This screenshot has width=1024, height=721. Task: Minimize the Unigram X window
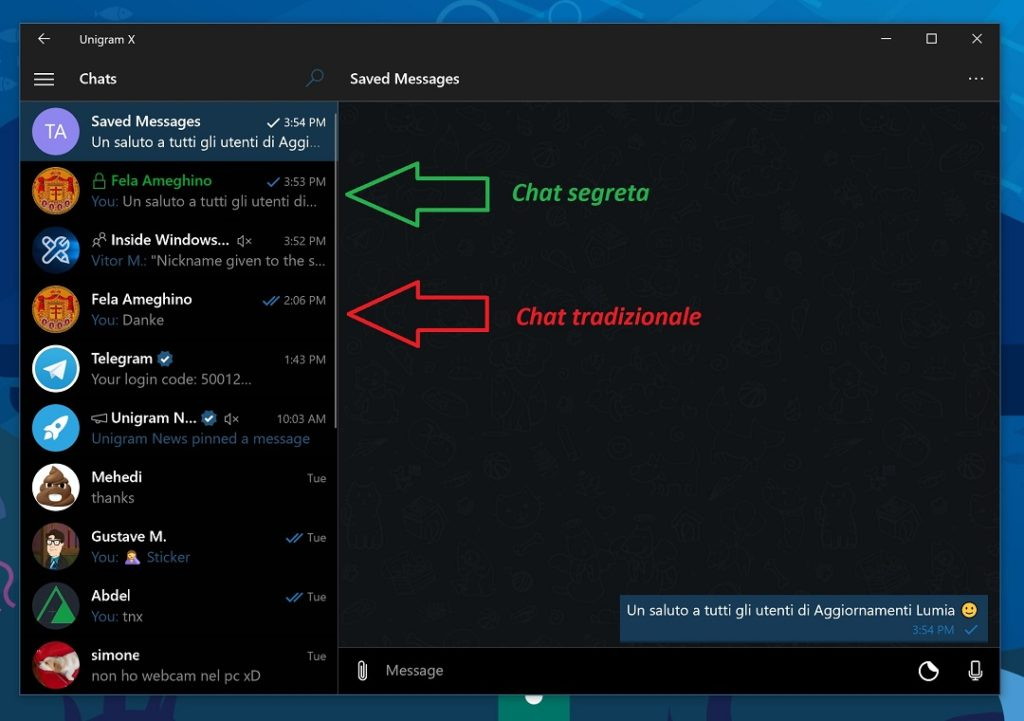click(886, 39)
